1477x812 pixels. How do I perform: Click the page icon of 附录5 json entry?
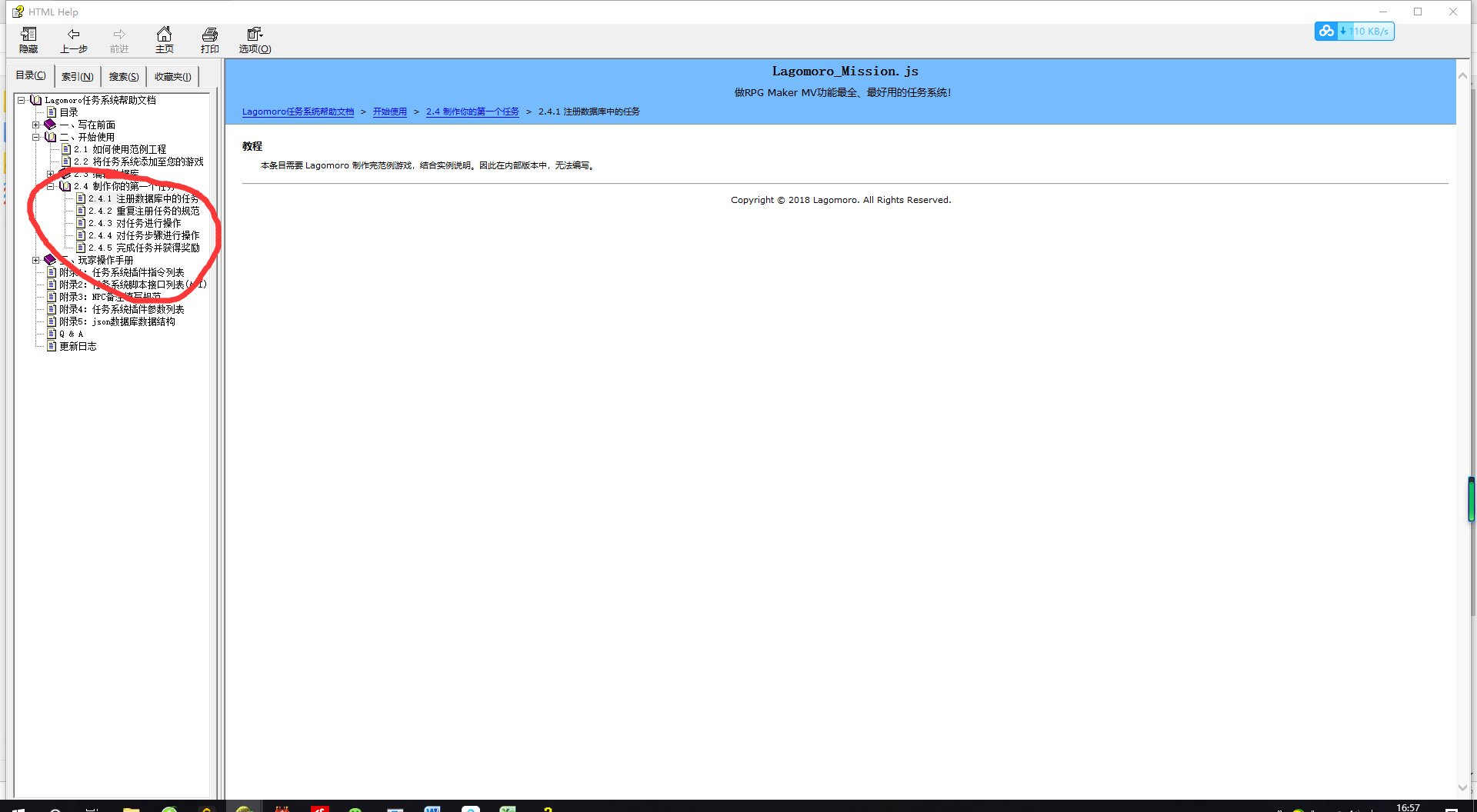(x=52, y=321)
